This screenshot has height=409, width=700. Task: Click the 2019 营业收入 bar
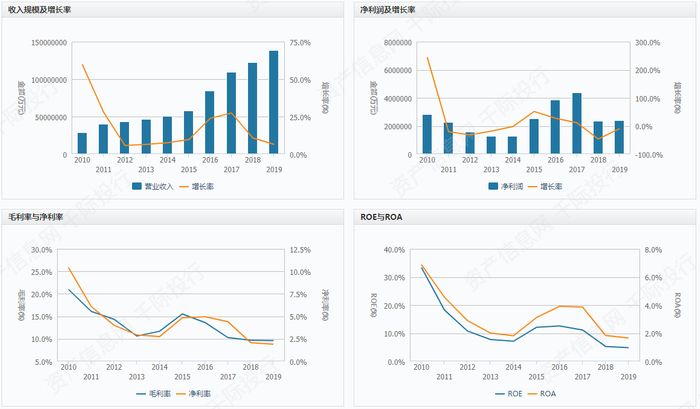274,102
